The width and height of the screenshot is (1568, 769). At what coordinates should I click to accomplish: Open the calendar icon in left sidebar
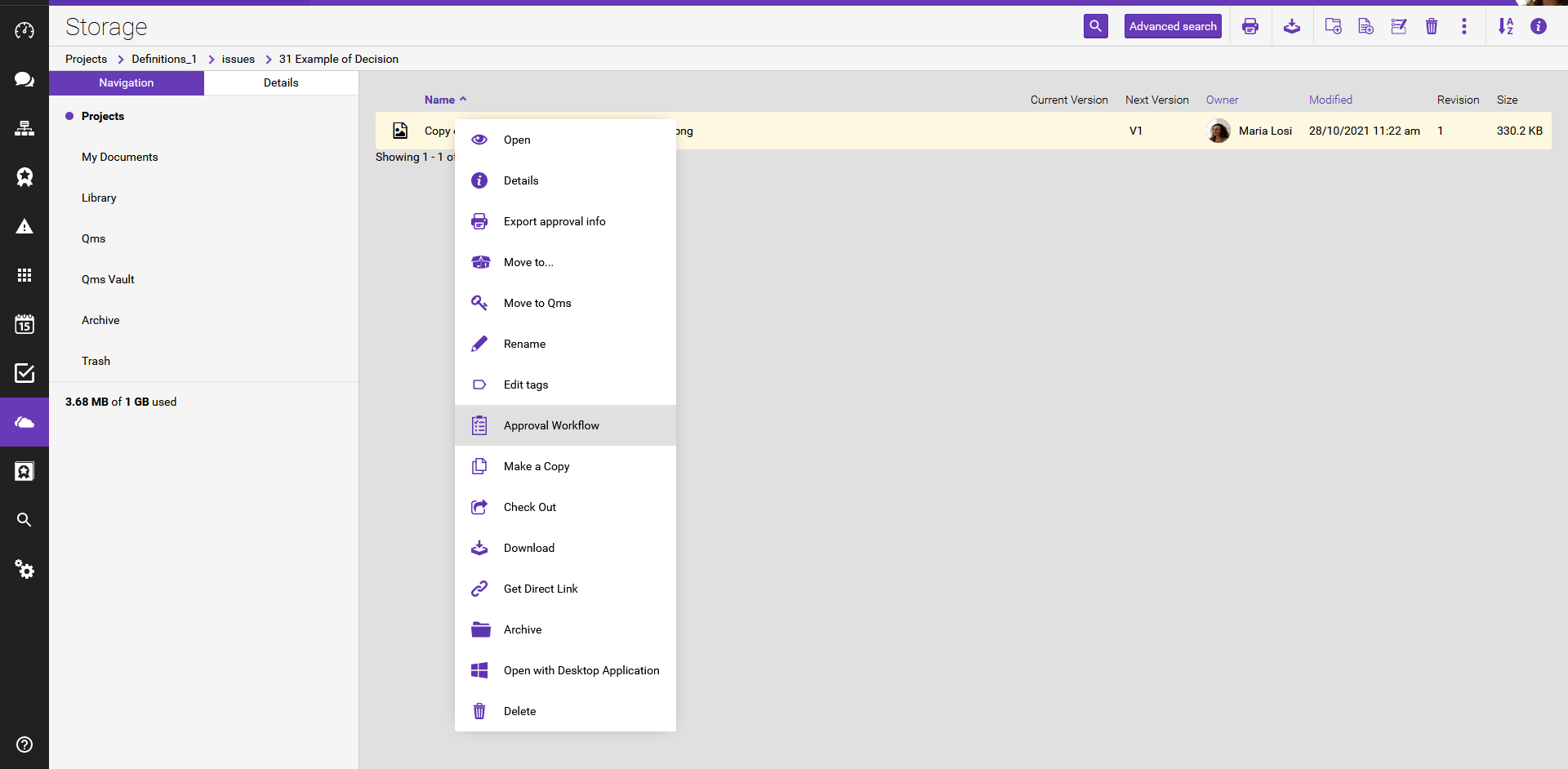[x=24, y=324]
